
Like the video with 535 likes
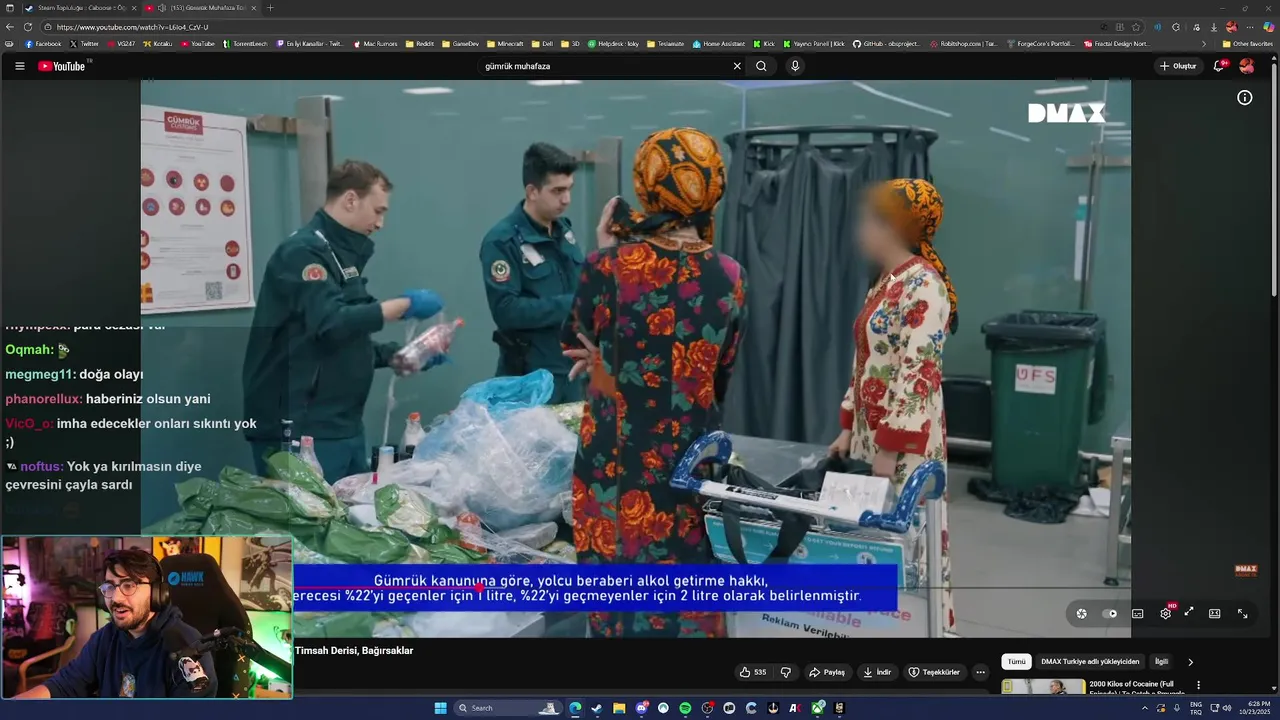[753, 672]
